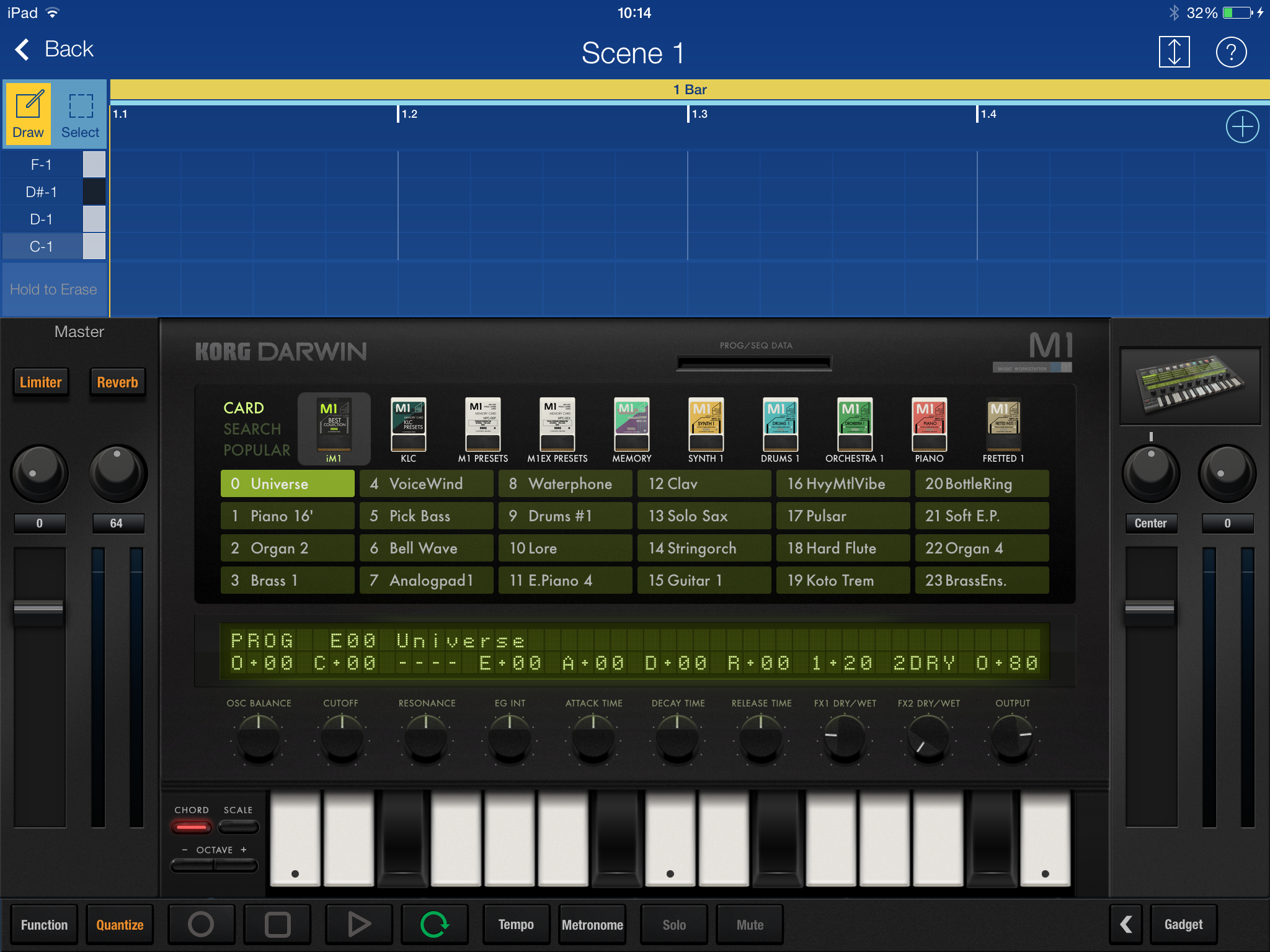Choose the PIANO card
The image size is (1270, 952).
[x=929, y=430]
